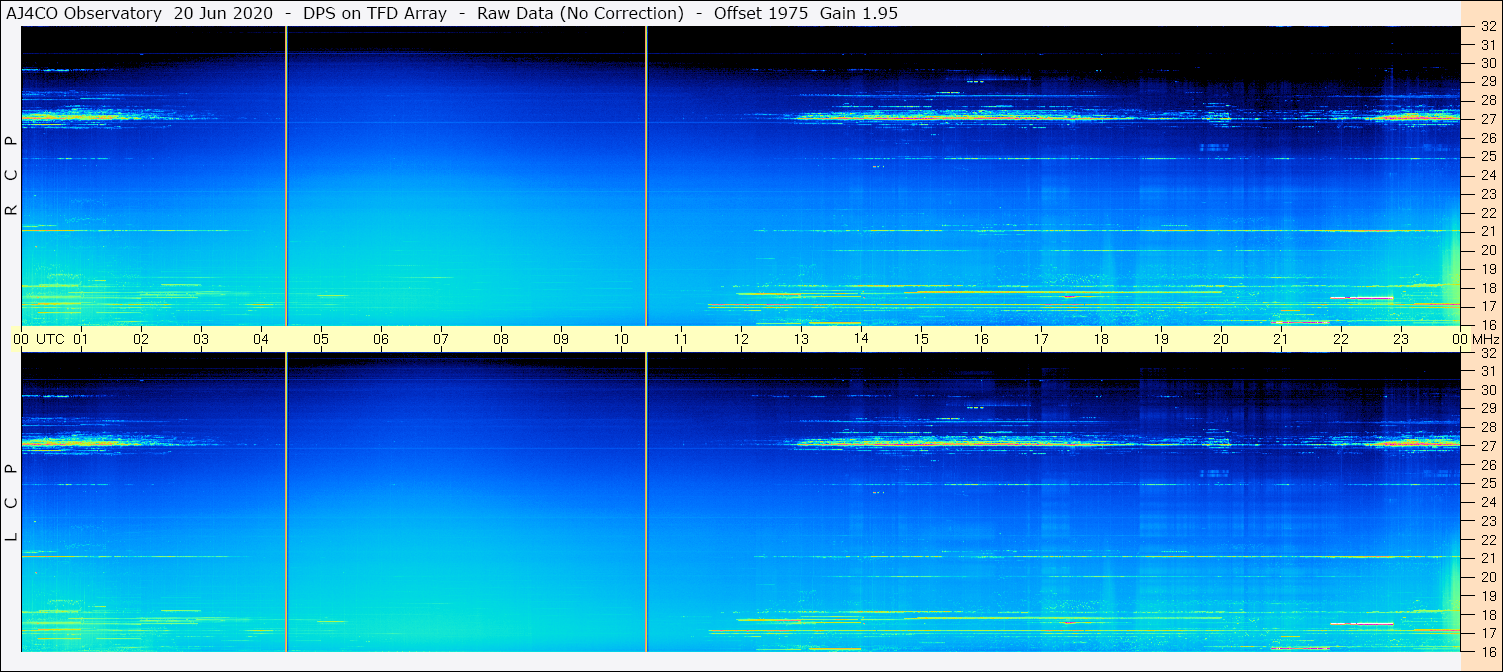The width and height of the screenshot is (1503, 672).
Task: Select the "Offset 1975" value in the header
Action: [761, 13]
